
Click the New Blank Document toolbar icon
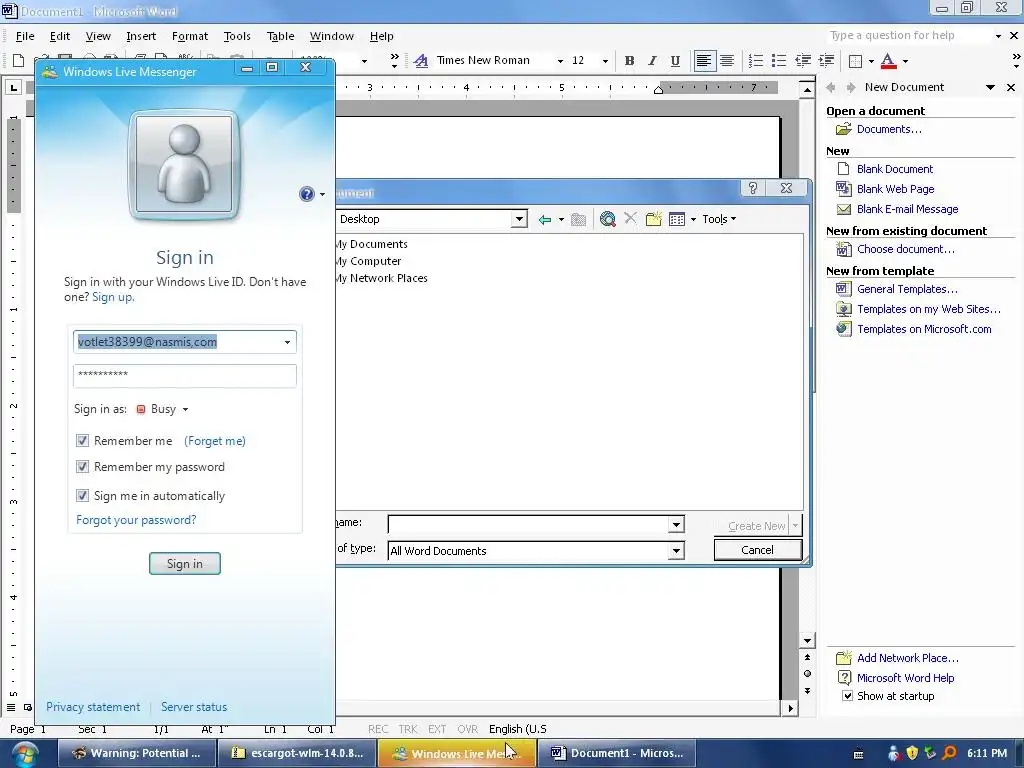point(18,61)
